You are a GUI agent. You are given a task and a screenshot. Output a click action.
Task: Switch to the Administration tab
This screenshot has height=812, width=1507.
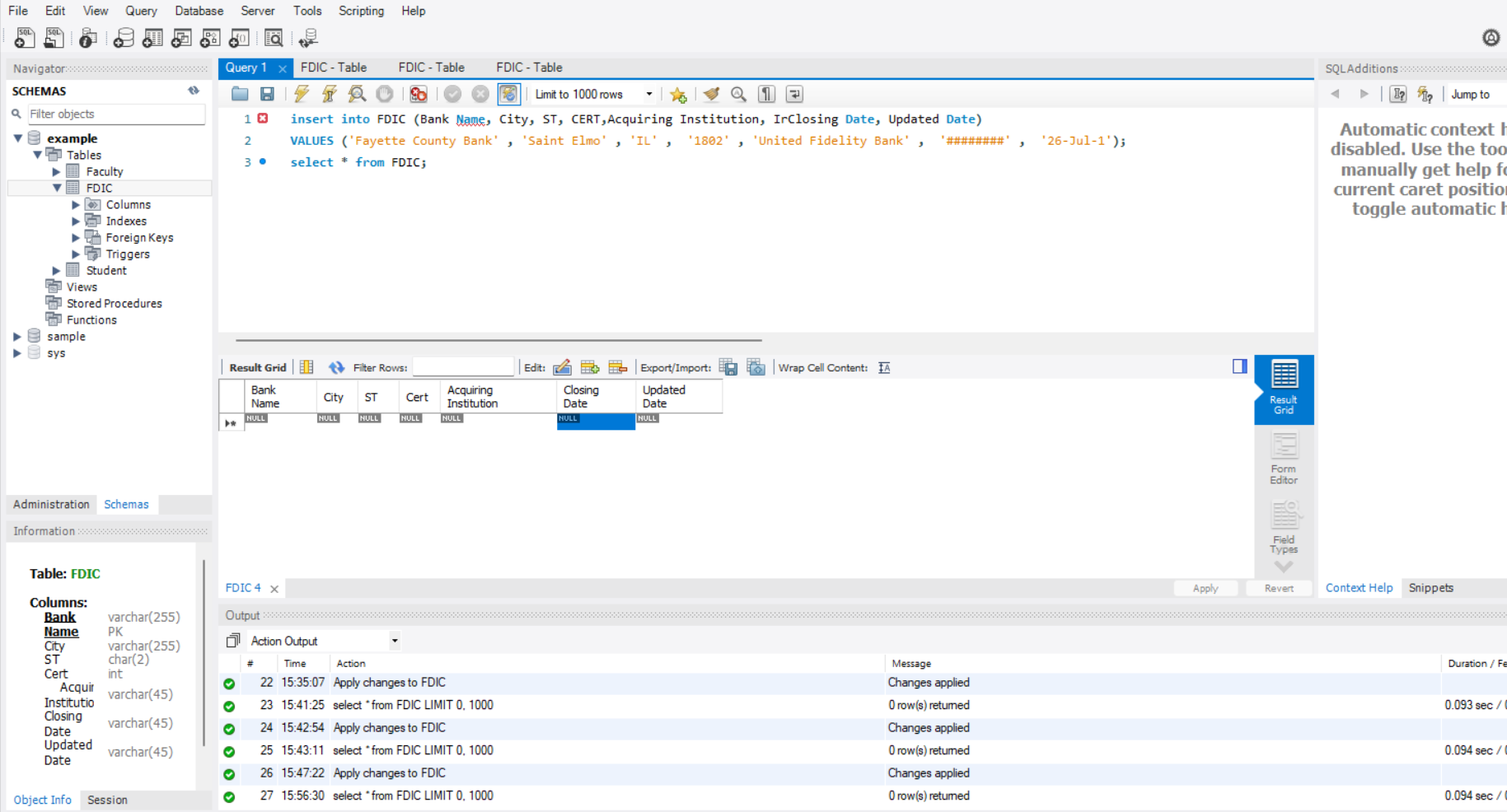click(x=50, y=504)
